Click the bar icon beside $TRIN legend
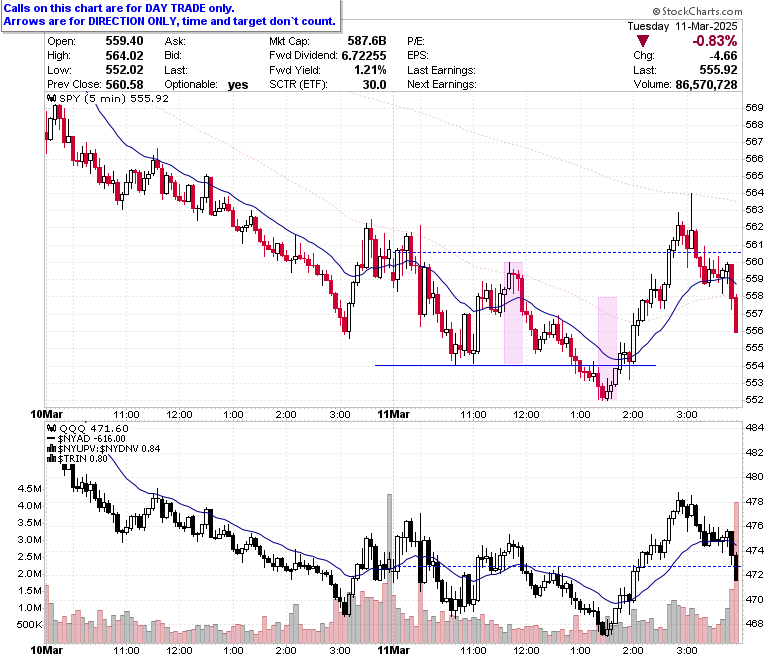 [x=52, y=459]
